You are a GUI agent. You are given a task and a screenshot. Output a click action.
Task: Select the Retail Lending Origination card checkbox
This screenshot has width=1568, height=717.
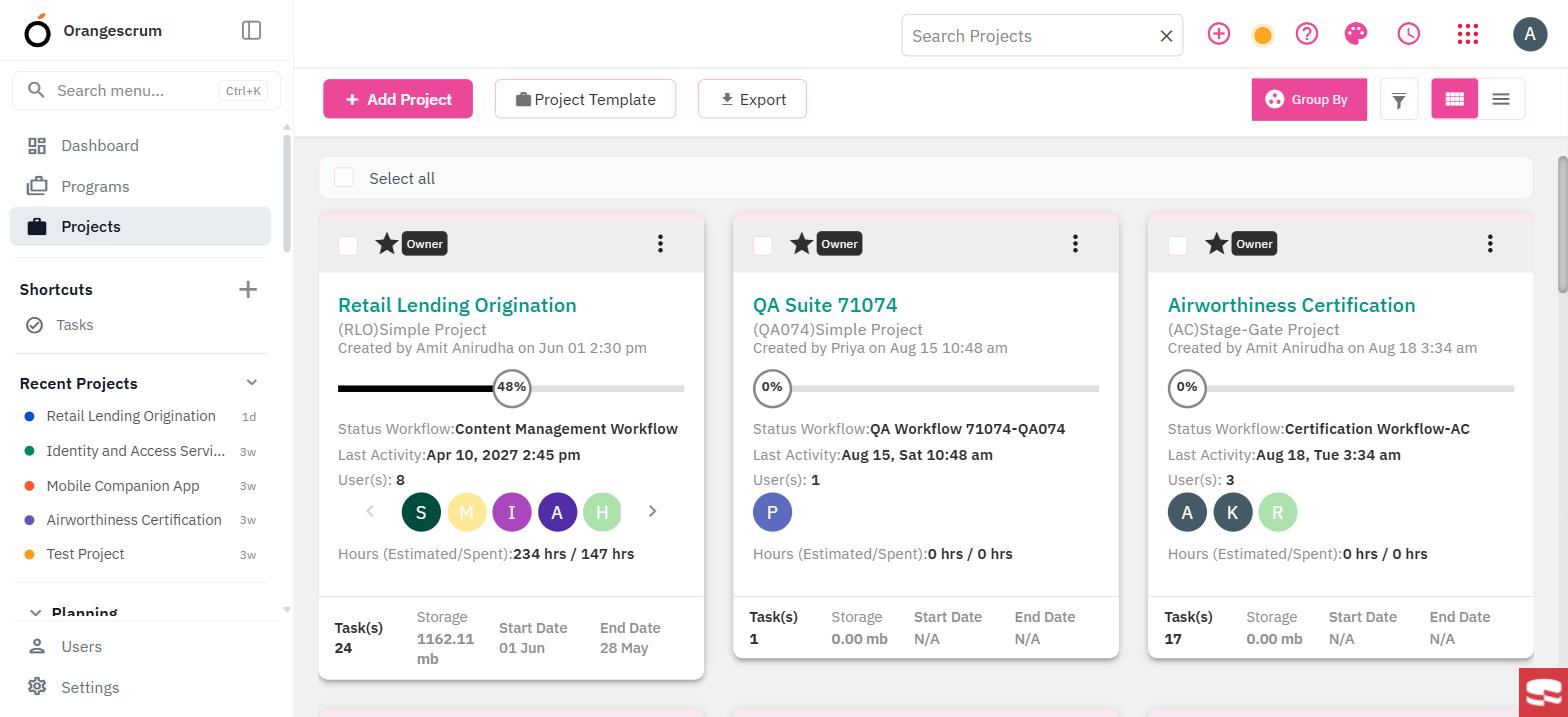click(x=348, y=245)
